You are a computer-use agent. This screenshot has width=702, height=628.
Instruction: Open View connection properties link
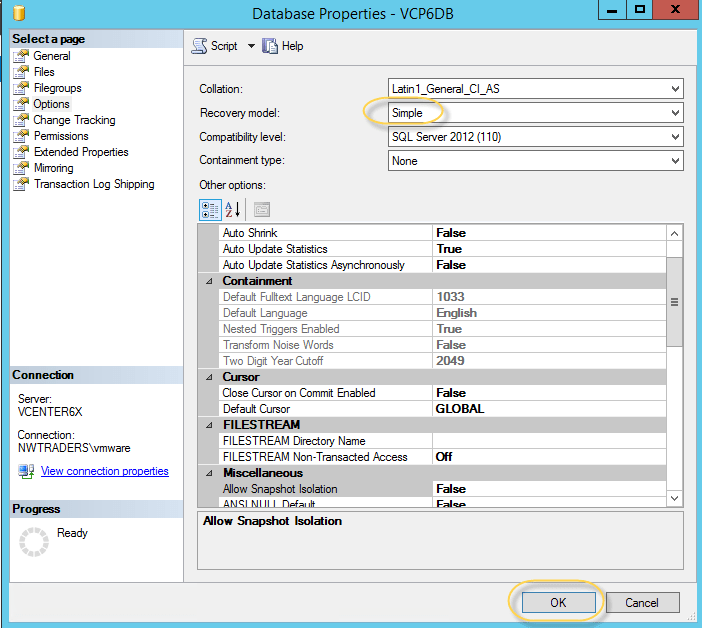104,471
